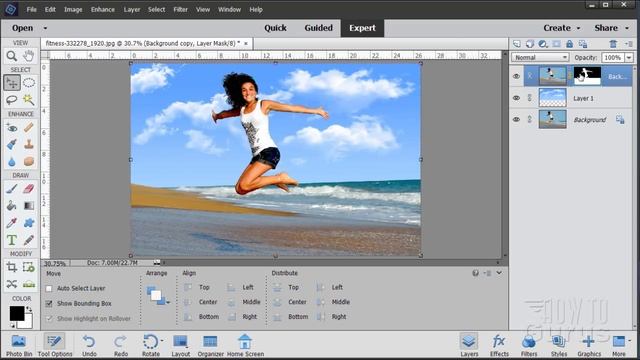Select the Magic Wand quick selection tool
Screen dimensions: 640x360
[29, 100]
